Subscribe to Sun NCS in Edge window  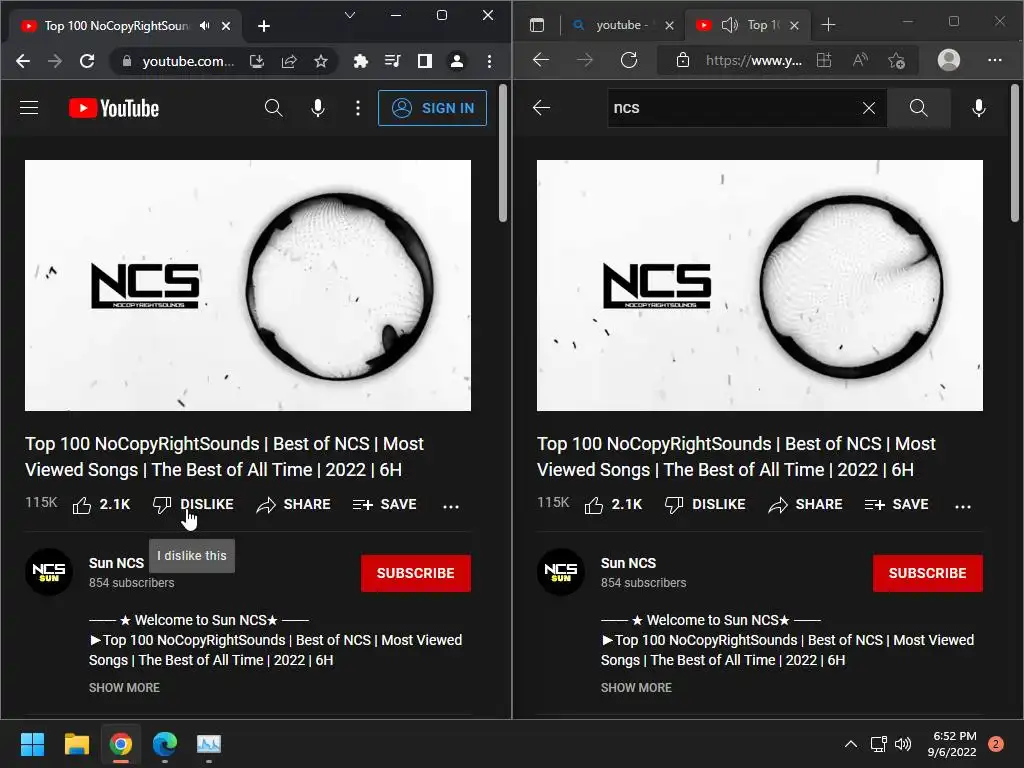(928, 573)
